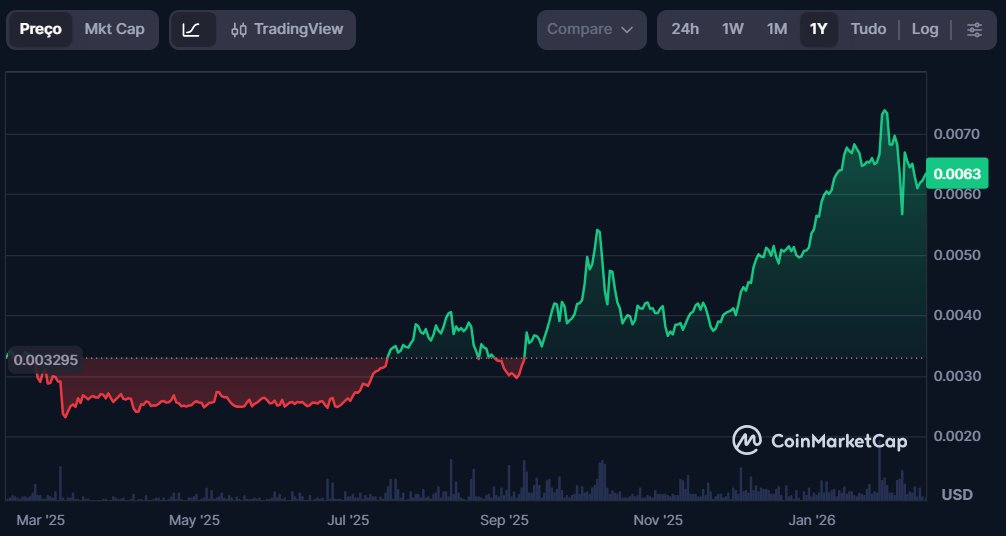Image resolution: width=1006 pixels, height=536 pixels.
Task: Click the Sep '25 date label
Action: click(x=504, y=521)
